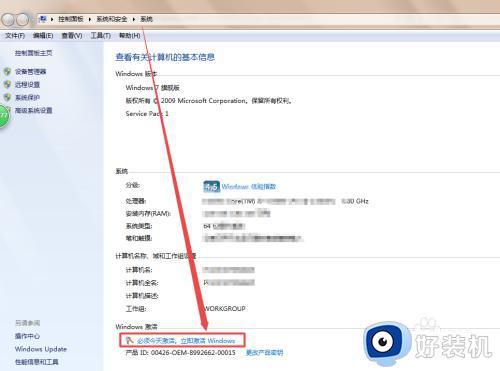500x371 pixels.
Task: Click the 安装内存(RAM) label
Action: [x=148, y=214]
